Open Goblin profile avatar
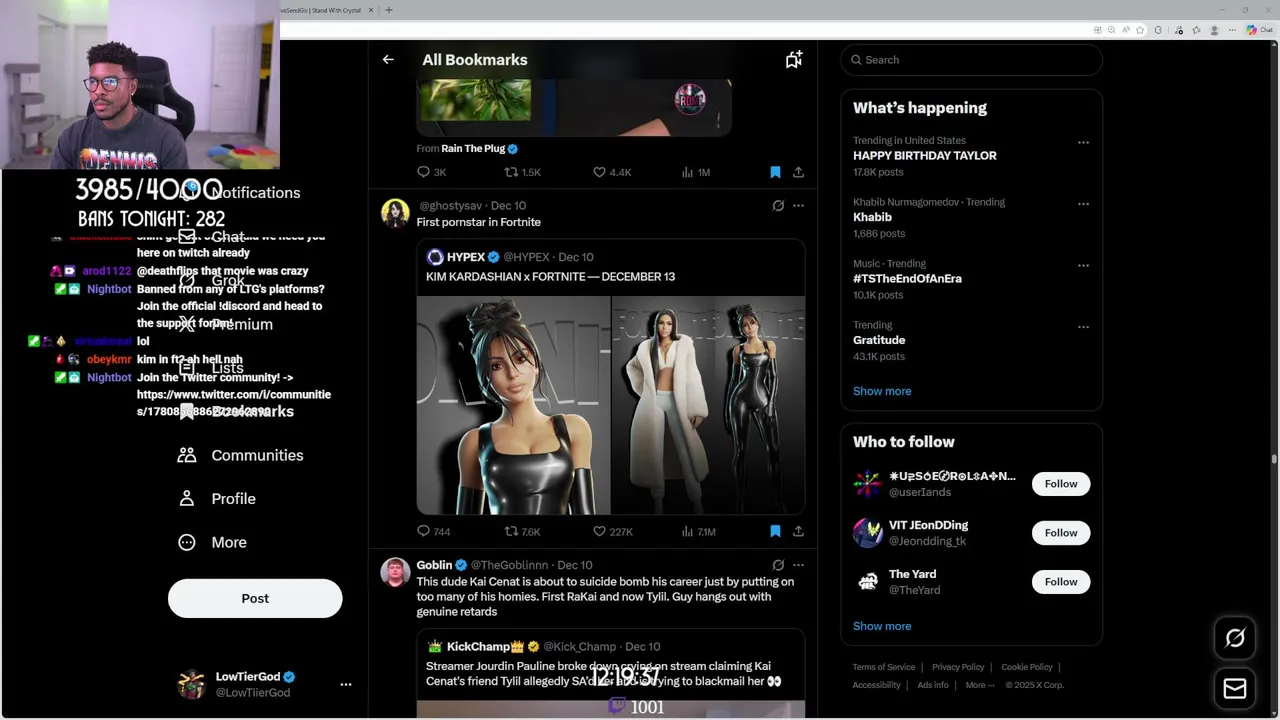Screen dimensions: 1280x720 pos(395,572)
